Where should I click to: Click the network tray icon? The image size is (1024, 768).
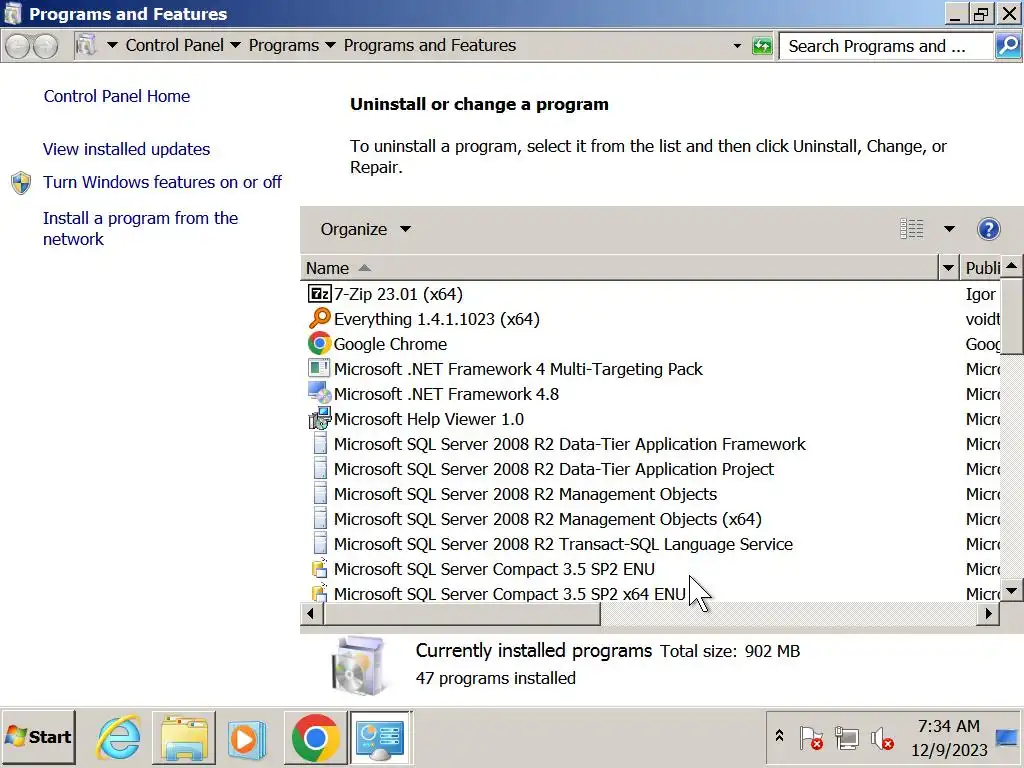[x=846, y=739]
